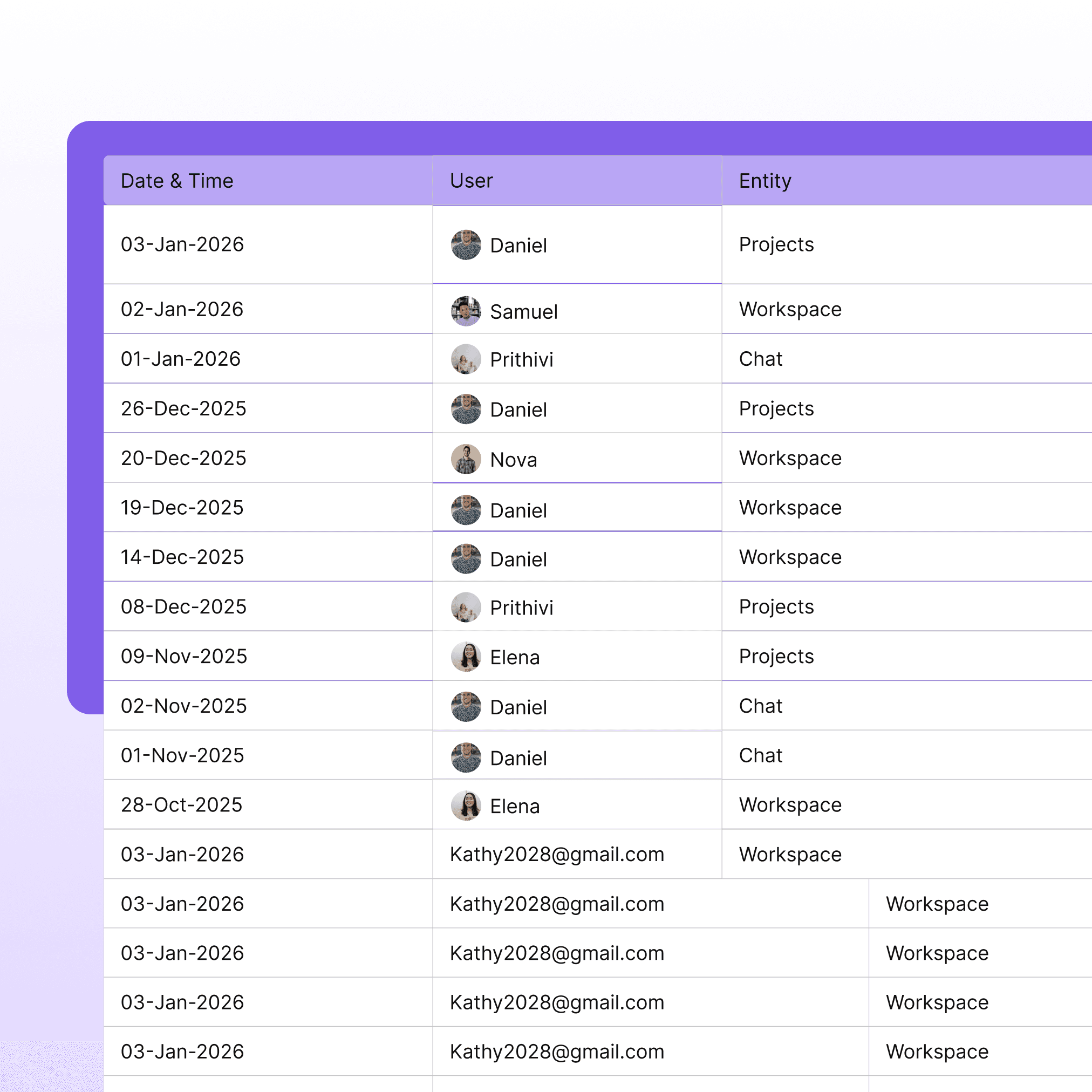The image size is (1092, 1092).
Task: Click the name Daniel in the 19-Dec-2025 row
Action: tap(518, 510)
